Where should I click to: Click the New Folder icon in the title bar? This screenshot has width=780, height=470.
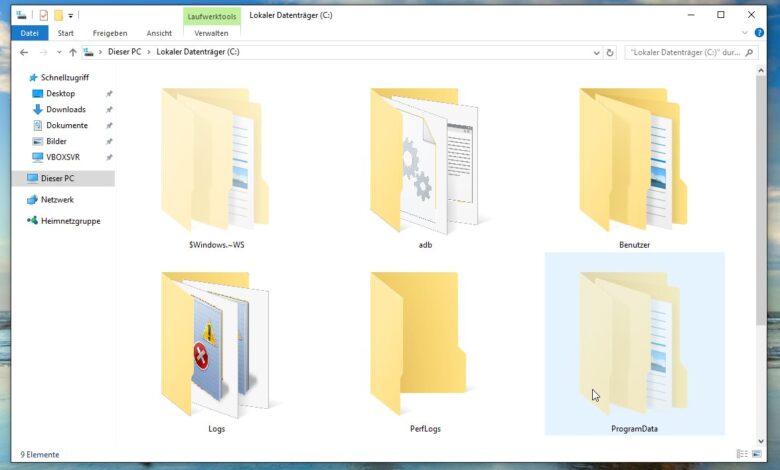pyautogui.click(x=59, y=15)
